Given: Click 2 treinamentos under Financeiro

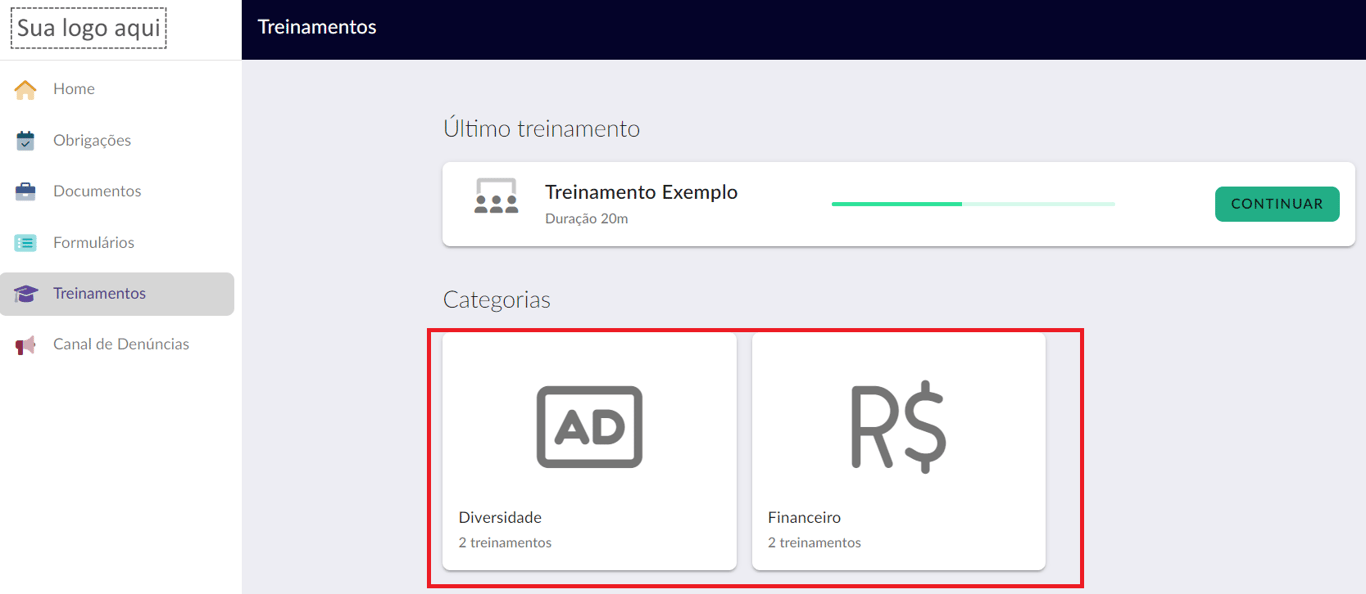Looking at the screenshot, I should coord(814,543).
